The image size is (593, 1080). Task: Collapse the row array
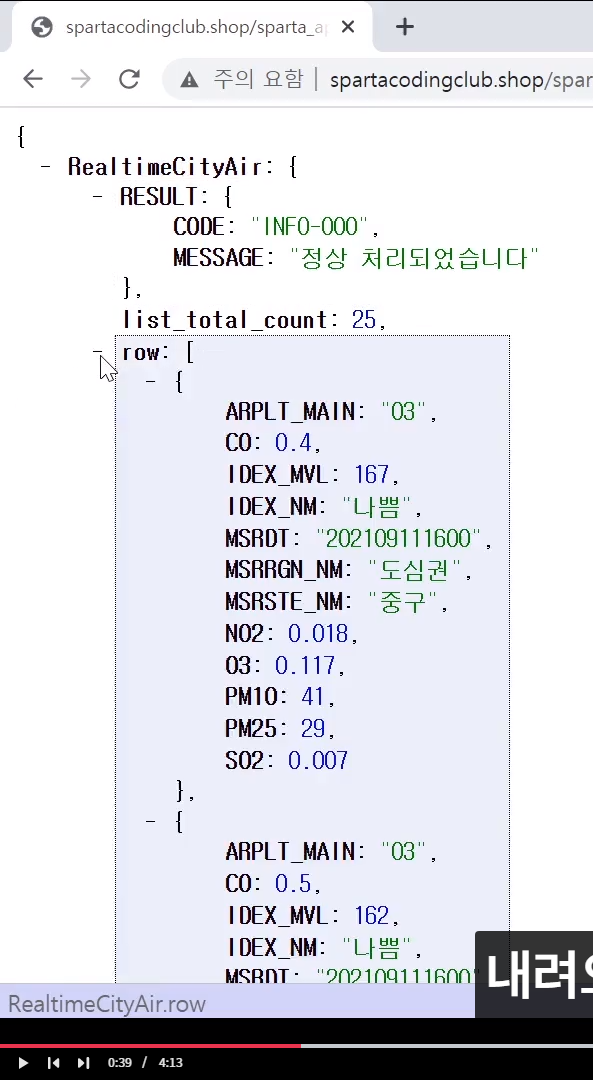pyautogui.click(x=97, y=352)
